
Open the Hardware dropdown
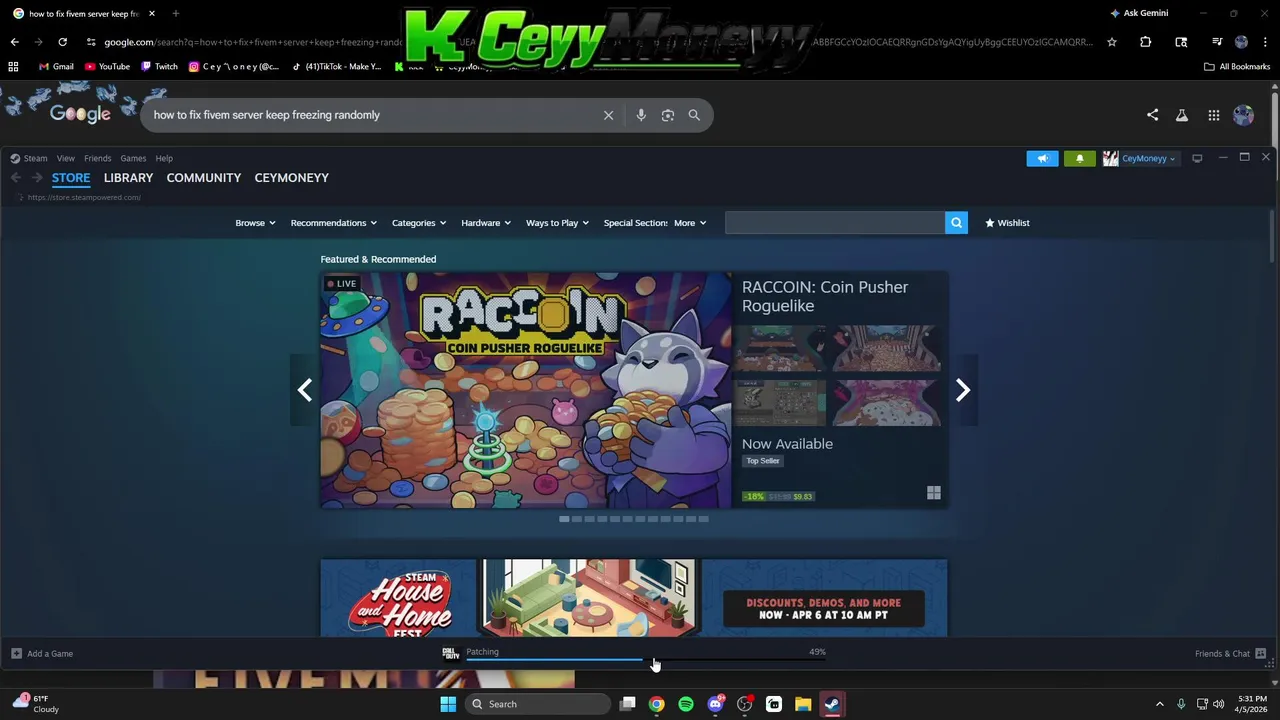(486, 223)
